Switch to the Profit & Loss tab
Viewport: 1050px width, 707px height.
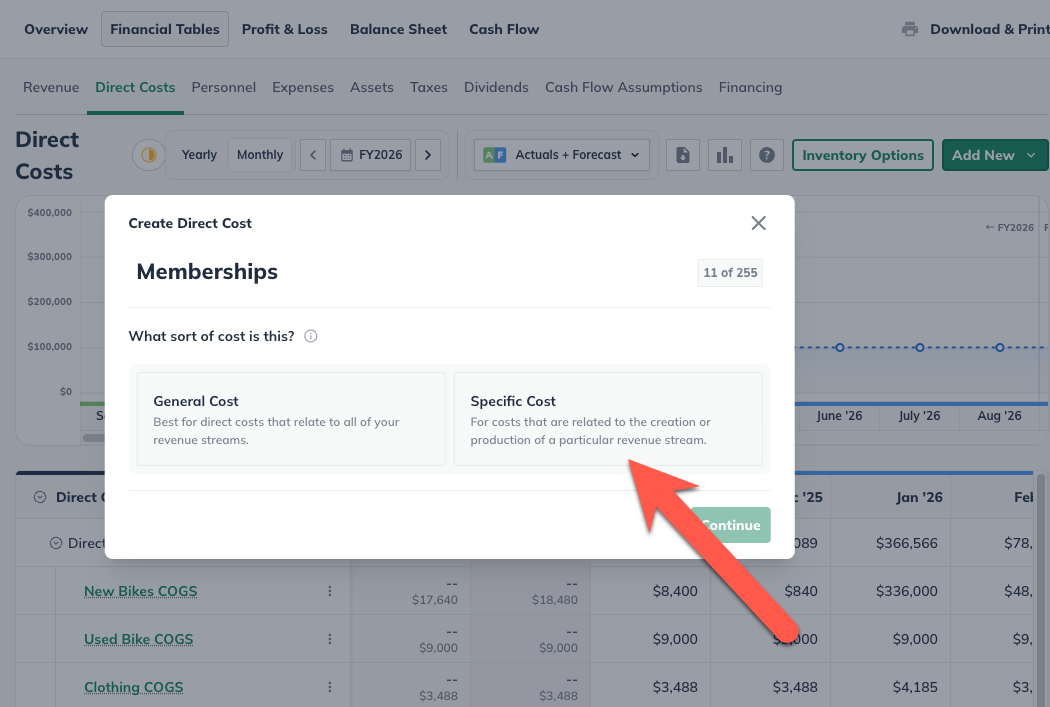[x=285, y=29]
